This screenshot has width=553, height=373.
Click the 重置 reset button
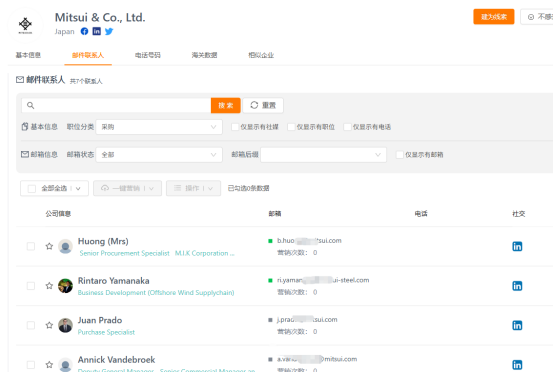coord(263,105)
